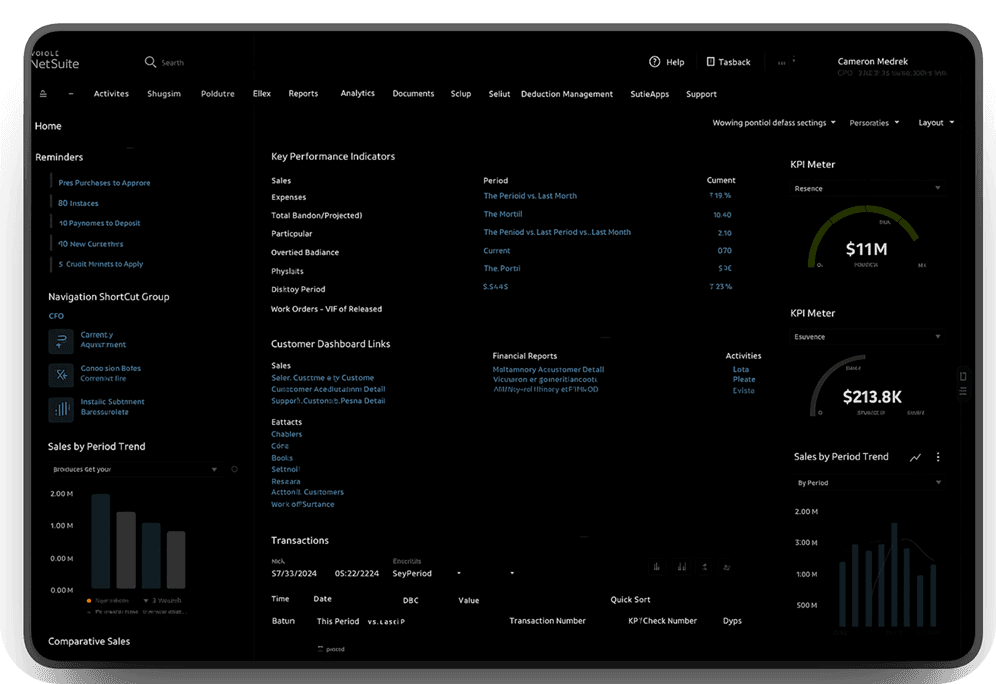
Task: Click the search magnifier icon
Action: (150, 62)
